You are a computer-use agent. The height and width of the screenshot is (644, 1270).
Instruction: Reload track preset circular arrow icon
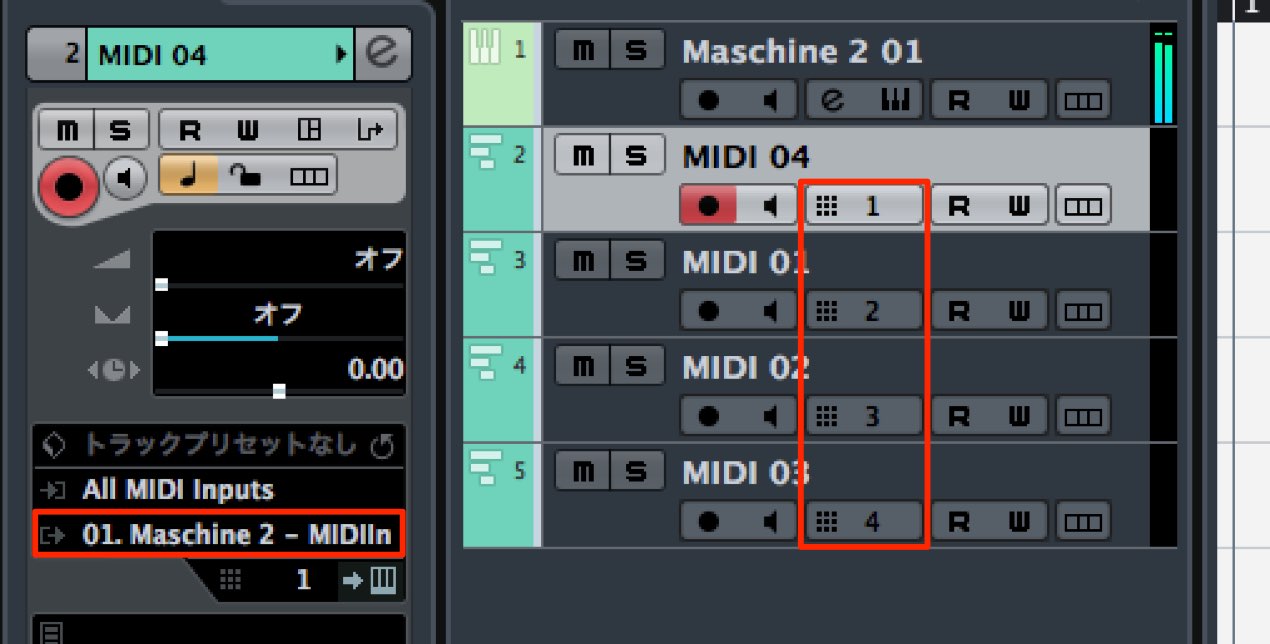tap(381, 446)
